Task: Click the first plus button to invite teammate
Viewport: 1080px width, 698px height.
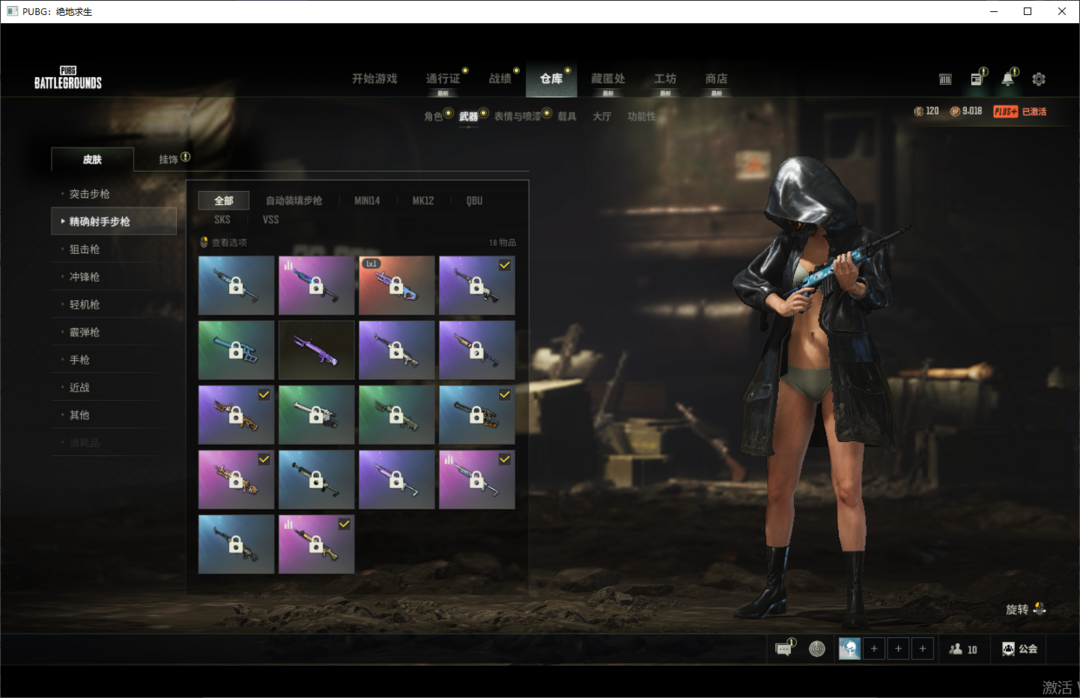Action: pyautogui.click(x=874, y=649)
